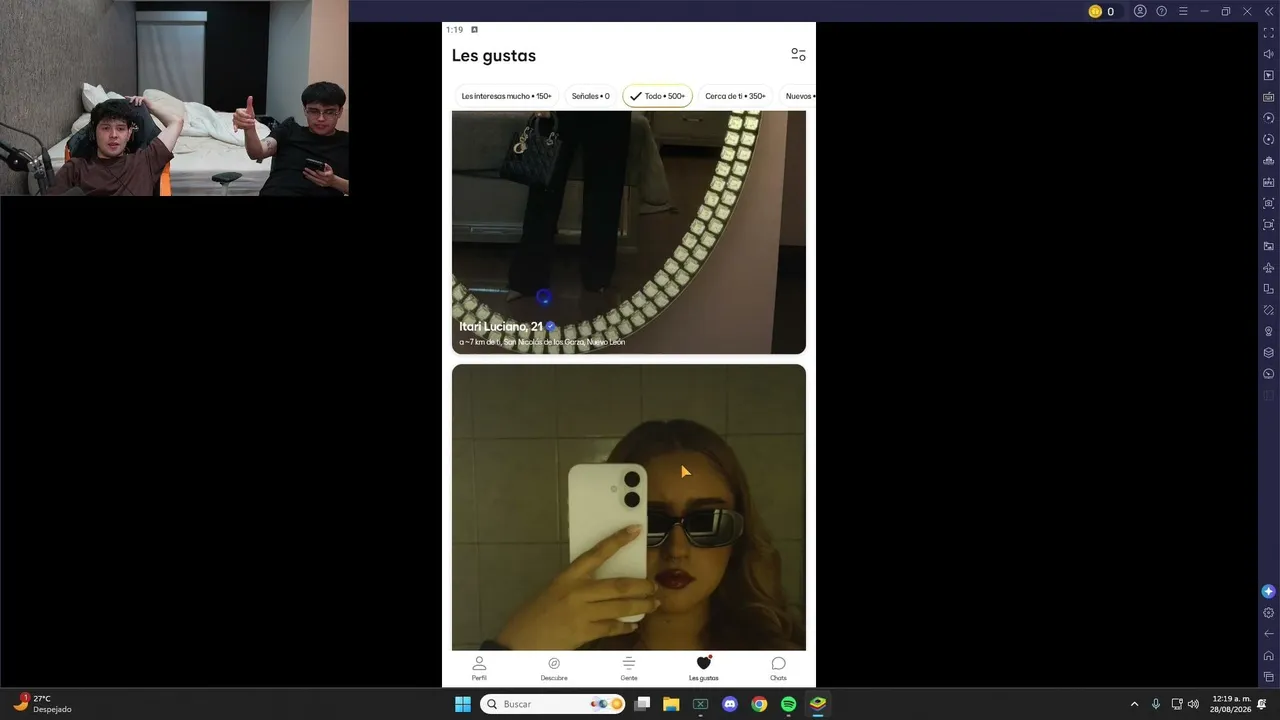Image resolution: width=1280 pixels, height=720 pixels.
Task: Click the cursor lock icon in the sidebar
Action: pyautogui.click(x=1269, y=76)
